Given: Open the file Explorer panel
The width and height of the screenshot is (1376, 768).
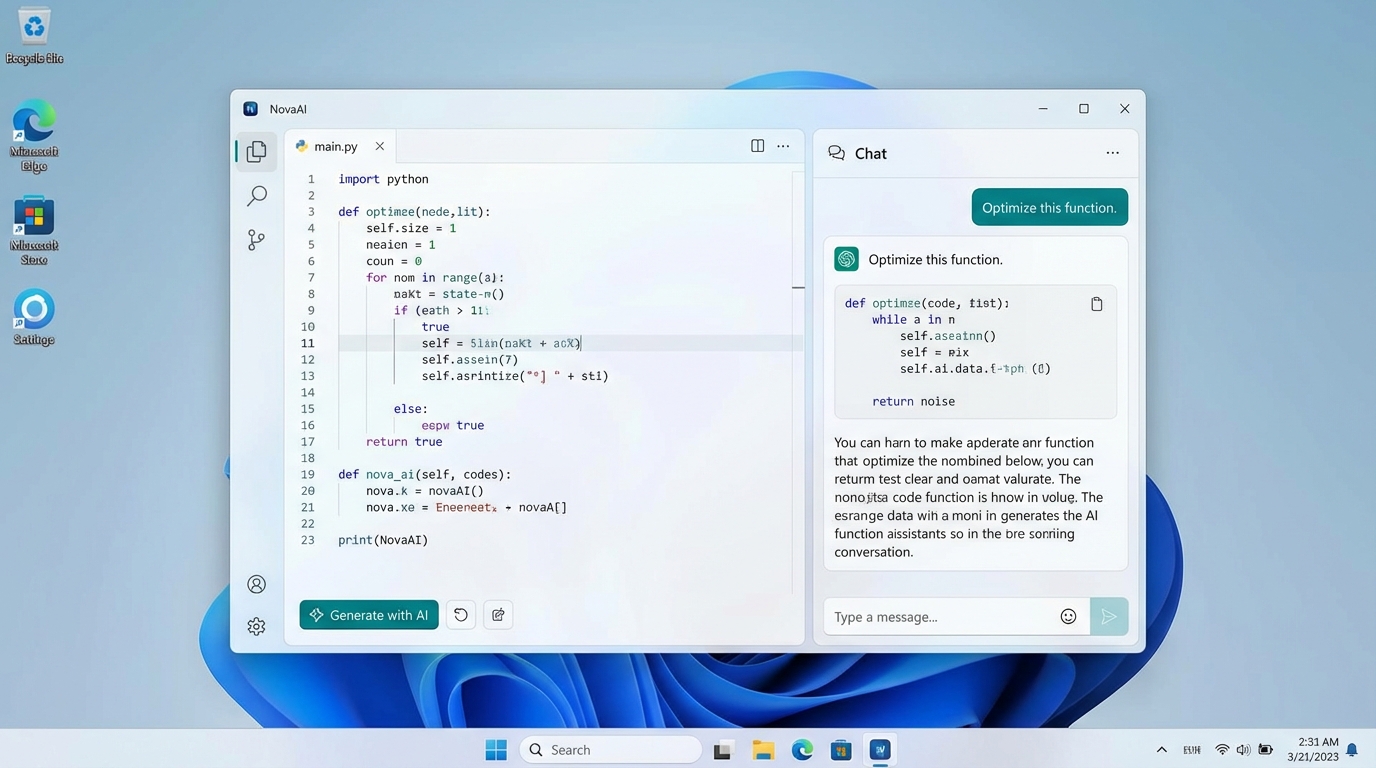Looking at the screenshot, I should [256, 150].
